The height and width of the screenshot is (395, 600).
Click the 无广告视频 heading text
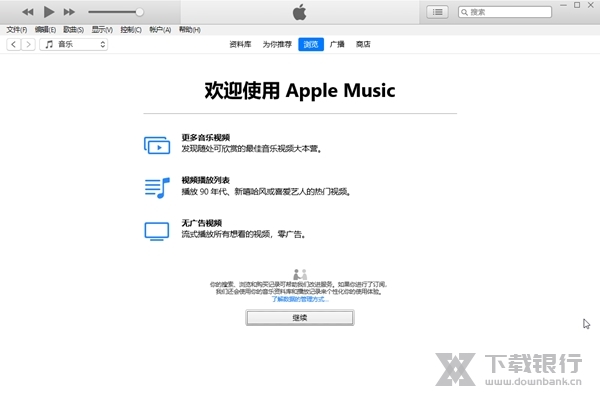click(202, 223)
